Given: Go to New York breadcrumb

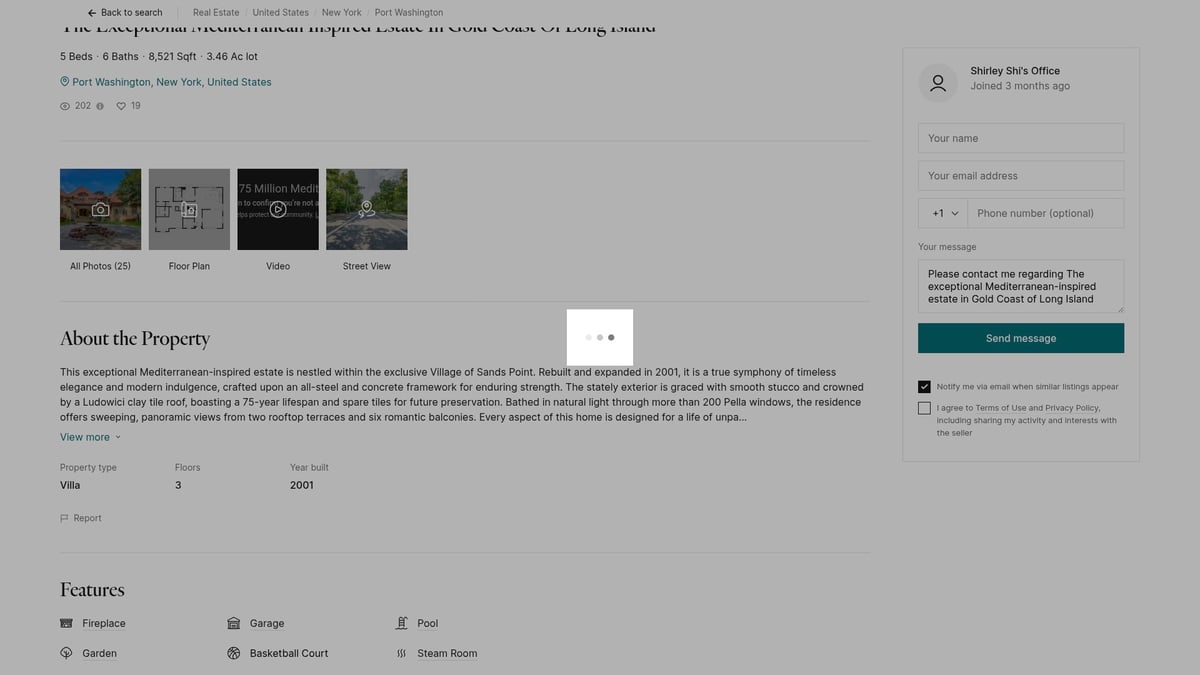Looking at the screenshot, I should 342,13.
